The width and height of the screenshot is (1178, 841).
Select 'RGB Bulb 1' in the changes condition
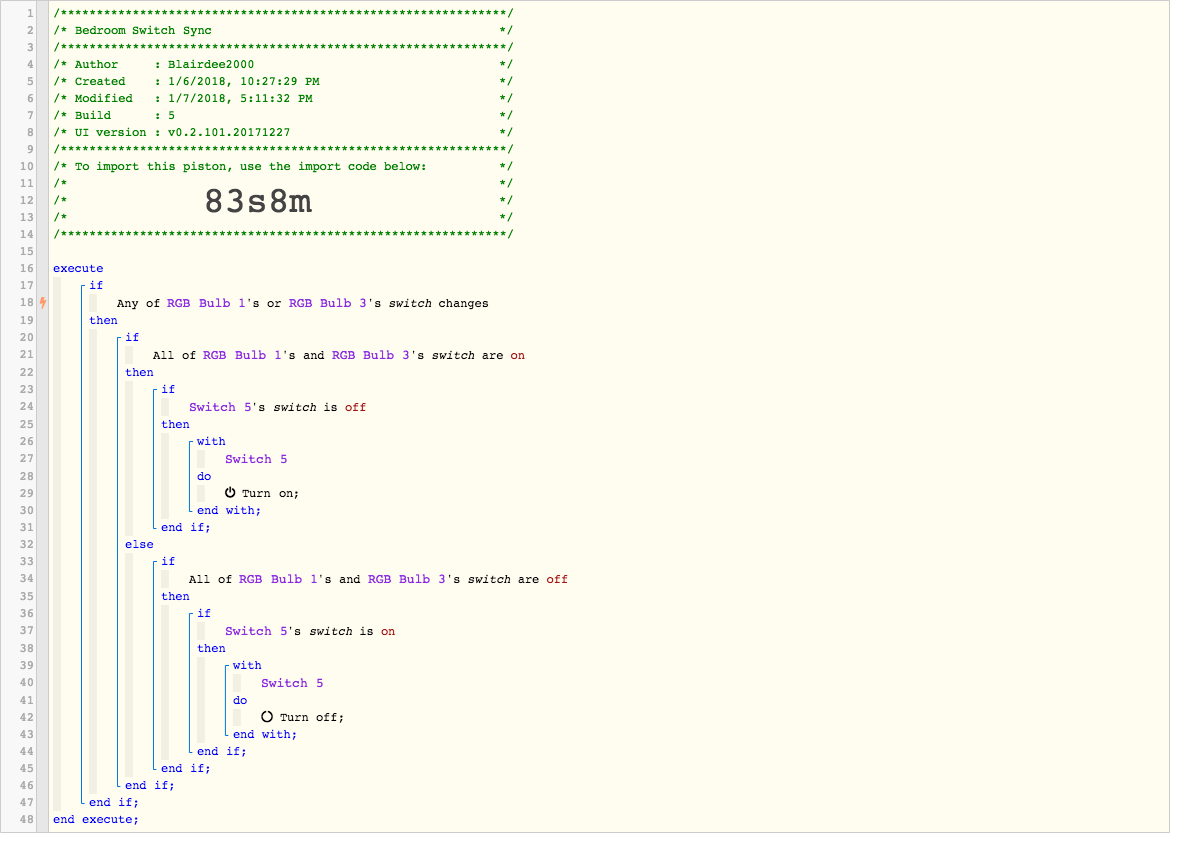(x=207, y=304)
